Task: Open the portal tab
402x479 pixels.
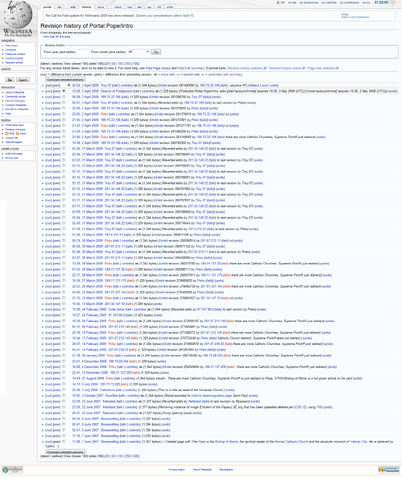Action: 47,7
